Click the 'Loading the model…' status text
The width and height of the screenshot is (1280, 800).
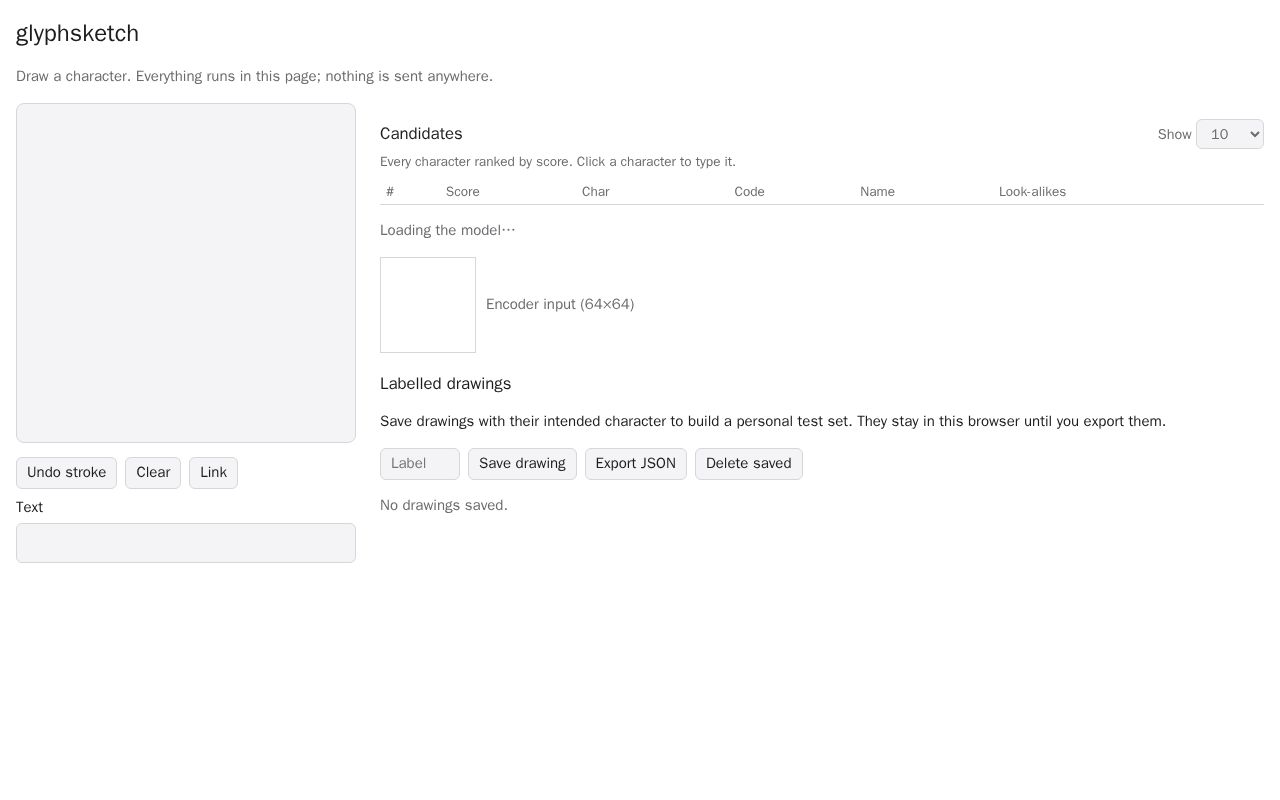(x=448, y=230)
